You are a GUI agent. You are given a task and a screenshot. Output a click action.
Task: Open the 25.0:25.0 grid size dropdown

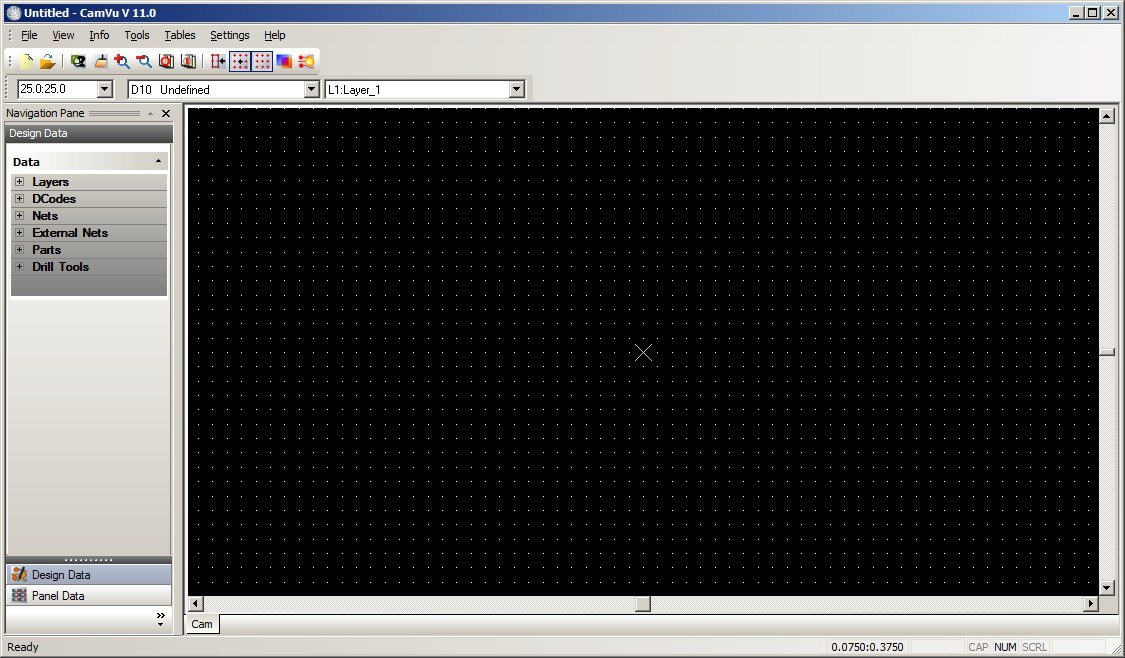105,89
